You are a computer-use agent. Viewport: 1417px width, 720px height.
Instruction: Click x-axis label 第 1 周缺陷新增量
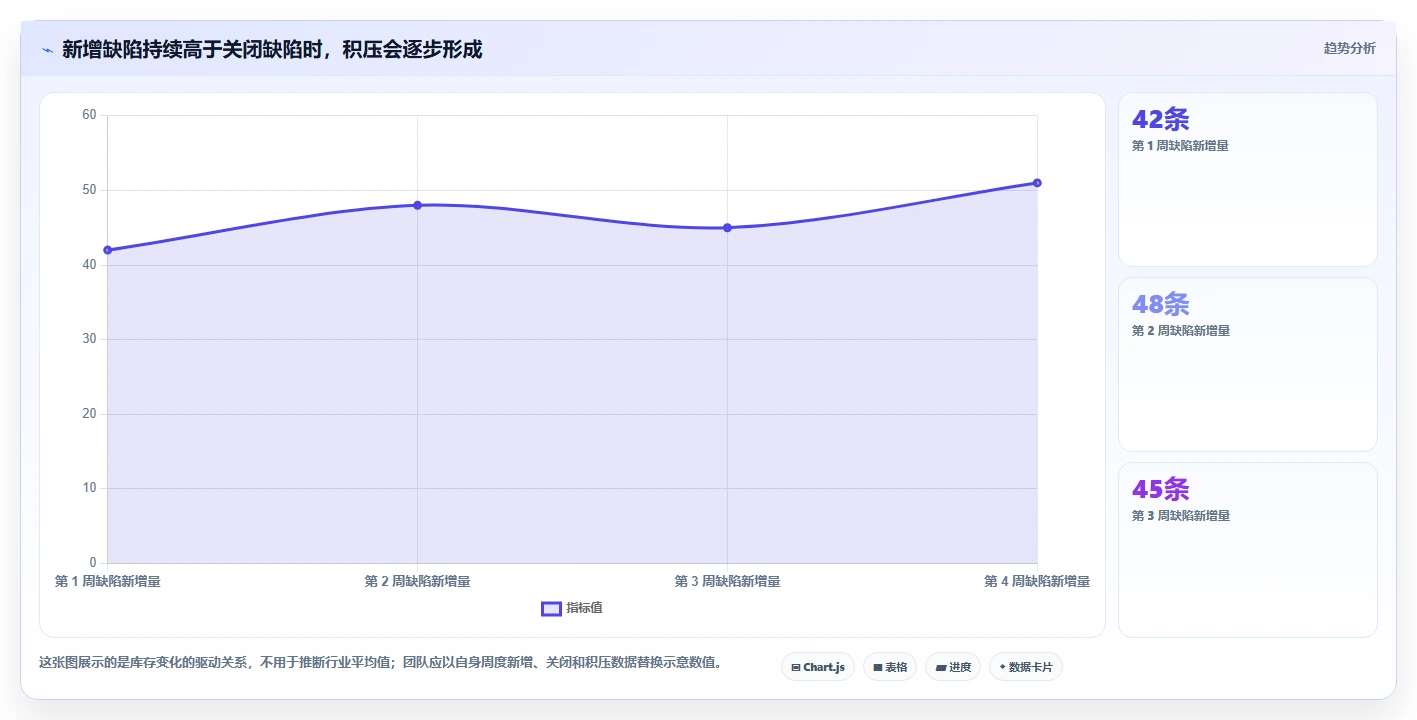107,581
